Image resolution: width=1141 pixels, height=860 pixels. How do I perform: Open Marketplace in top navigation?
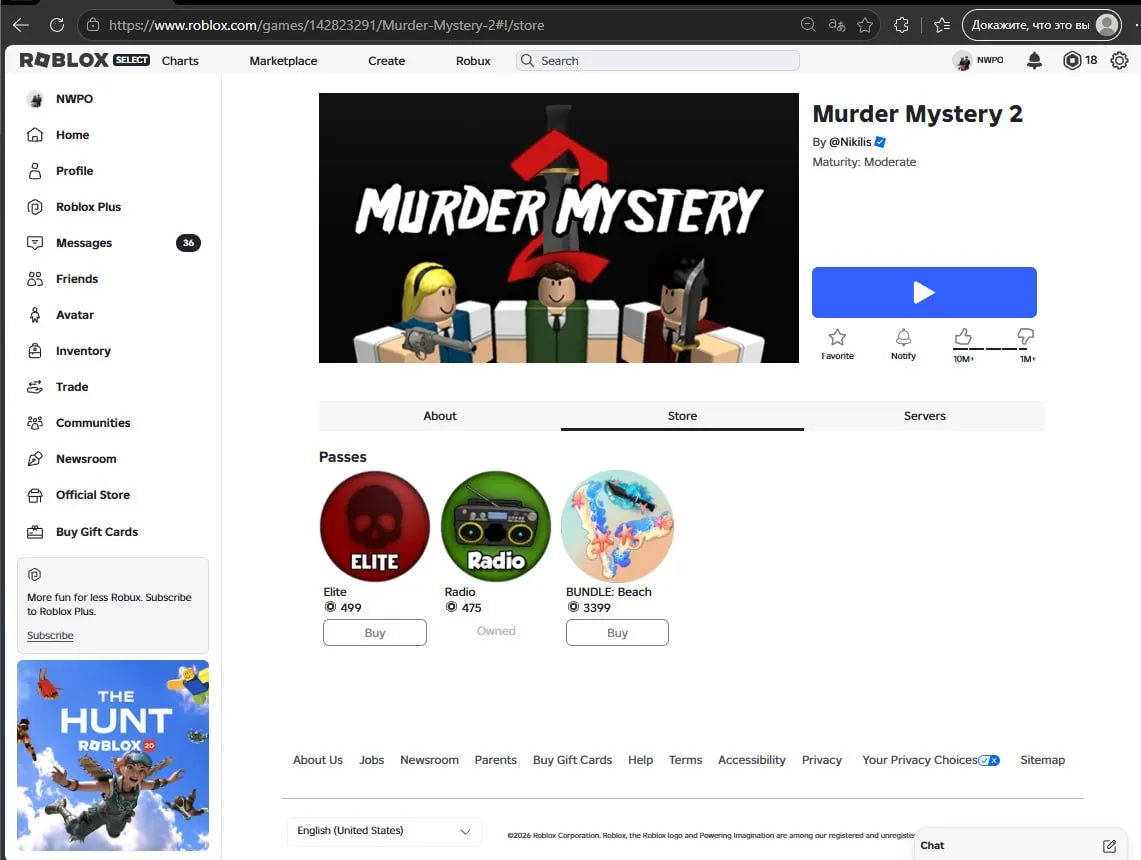click(283, 61)
